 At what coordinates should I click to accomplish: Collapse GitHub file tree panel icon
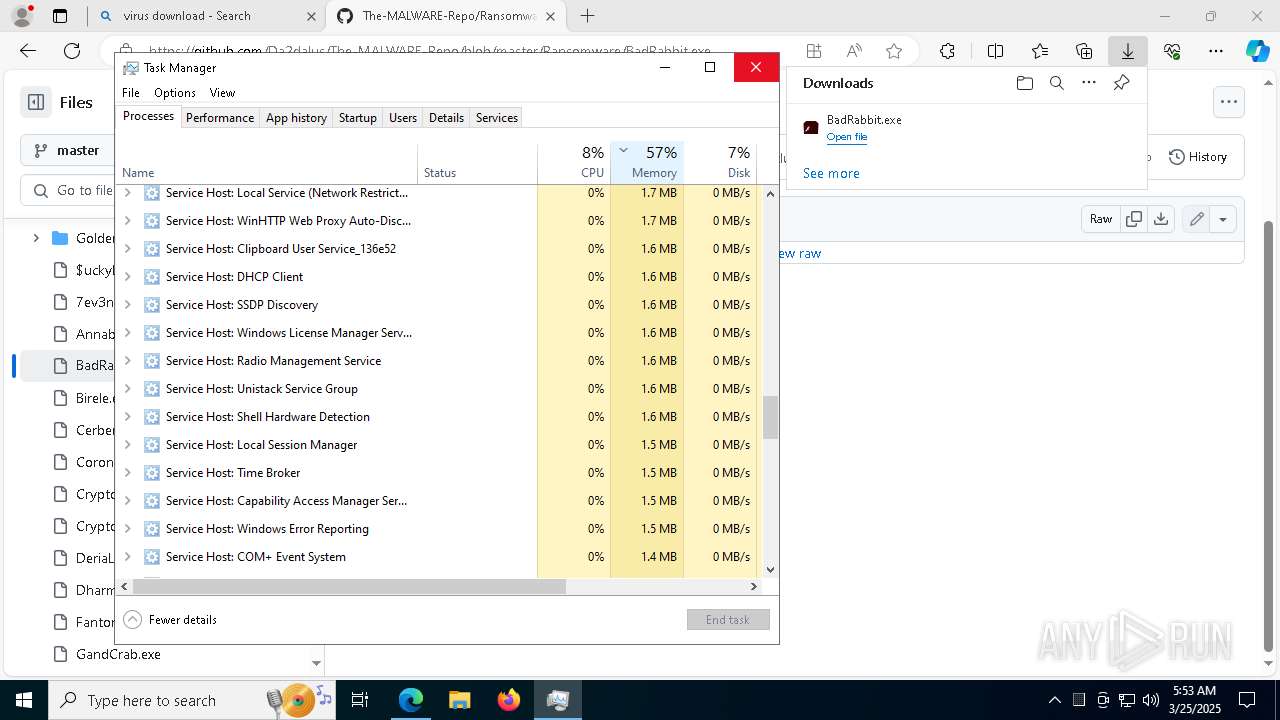pyautogui.click(x=36, y=102)
